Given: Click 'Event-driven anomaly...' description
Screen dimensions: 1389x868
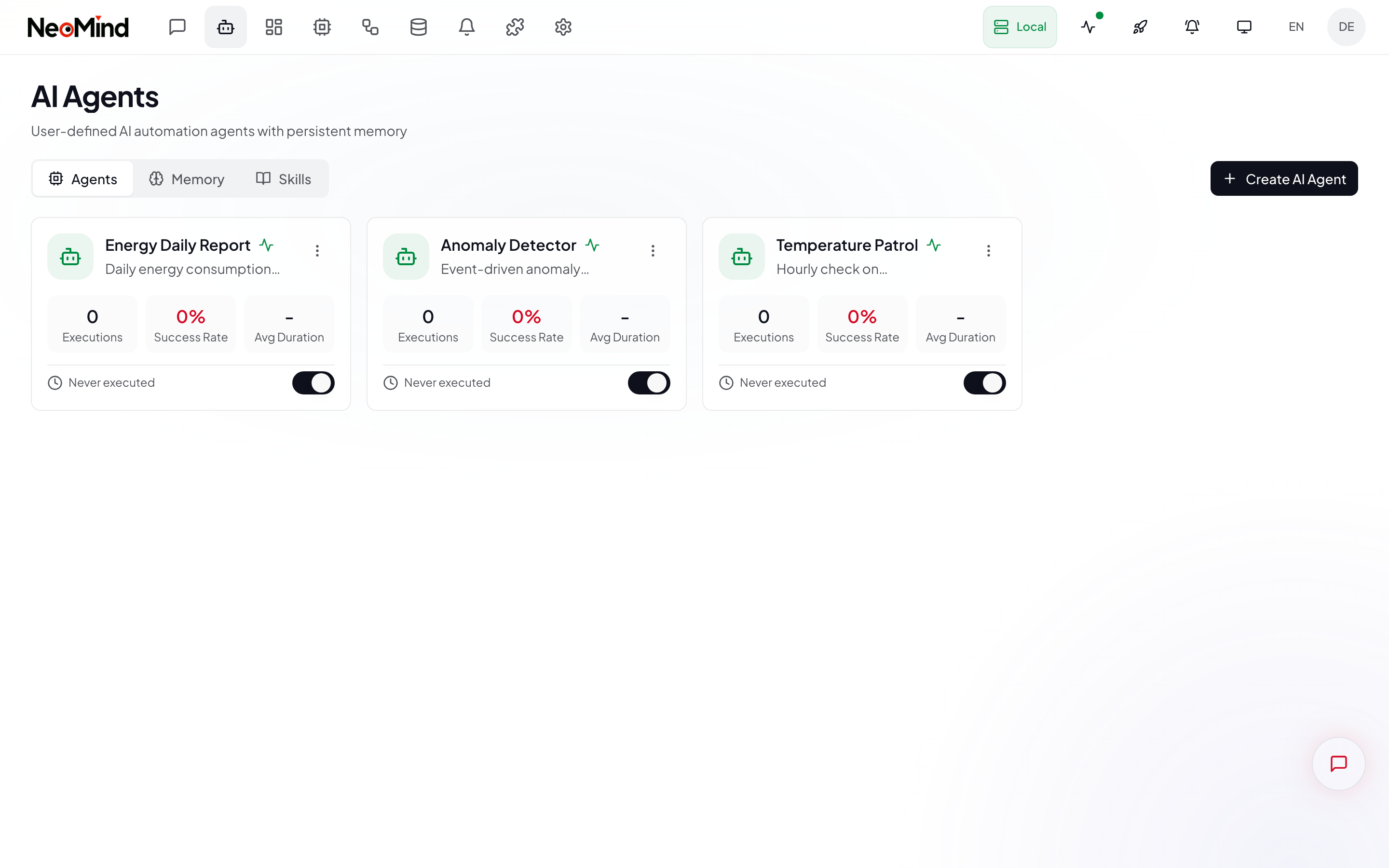Looking at the screenshot, I should pos(515,269).
